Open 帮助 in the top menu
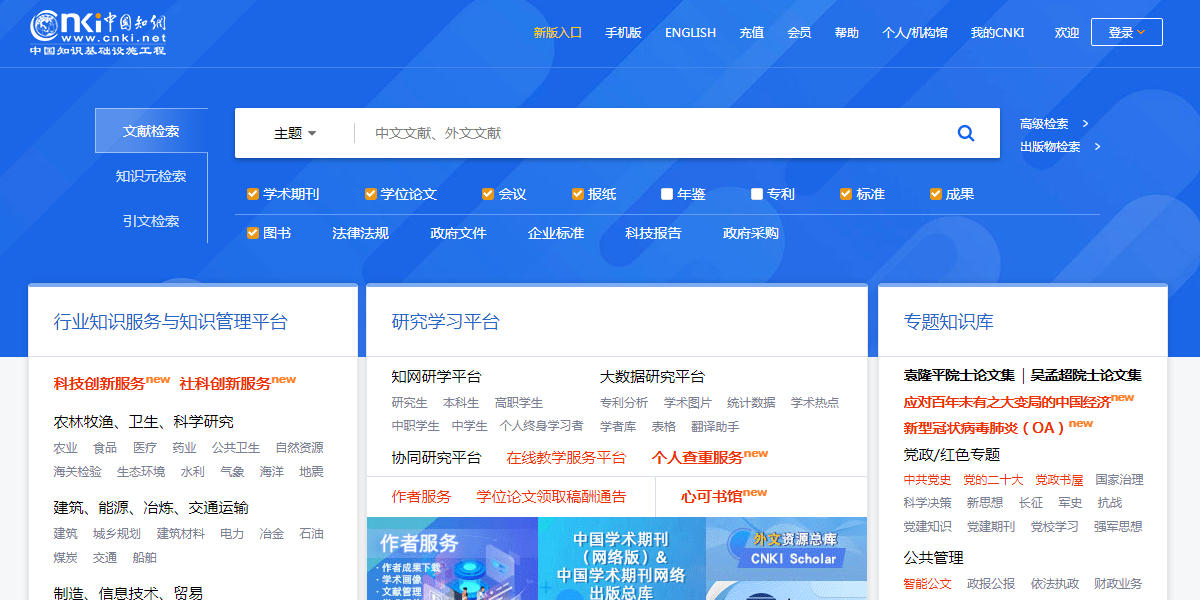Image resolution: width=1200 pixels, height=600 pixels. click(x=847, y=32)
